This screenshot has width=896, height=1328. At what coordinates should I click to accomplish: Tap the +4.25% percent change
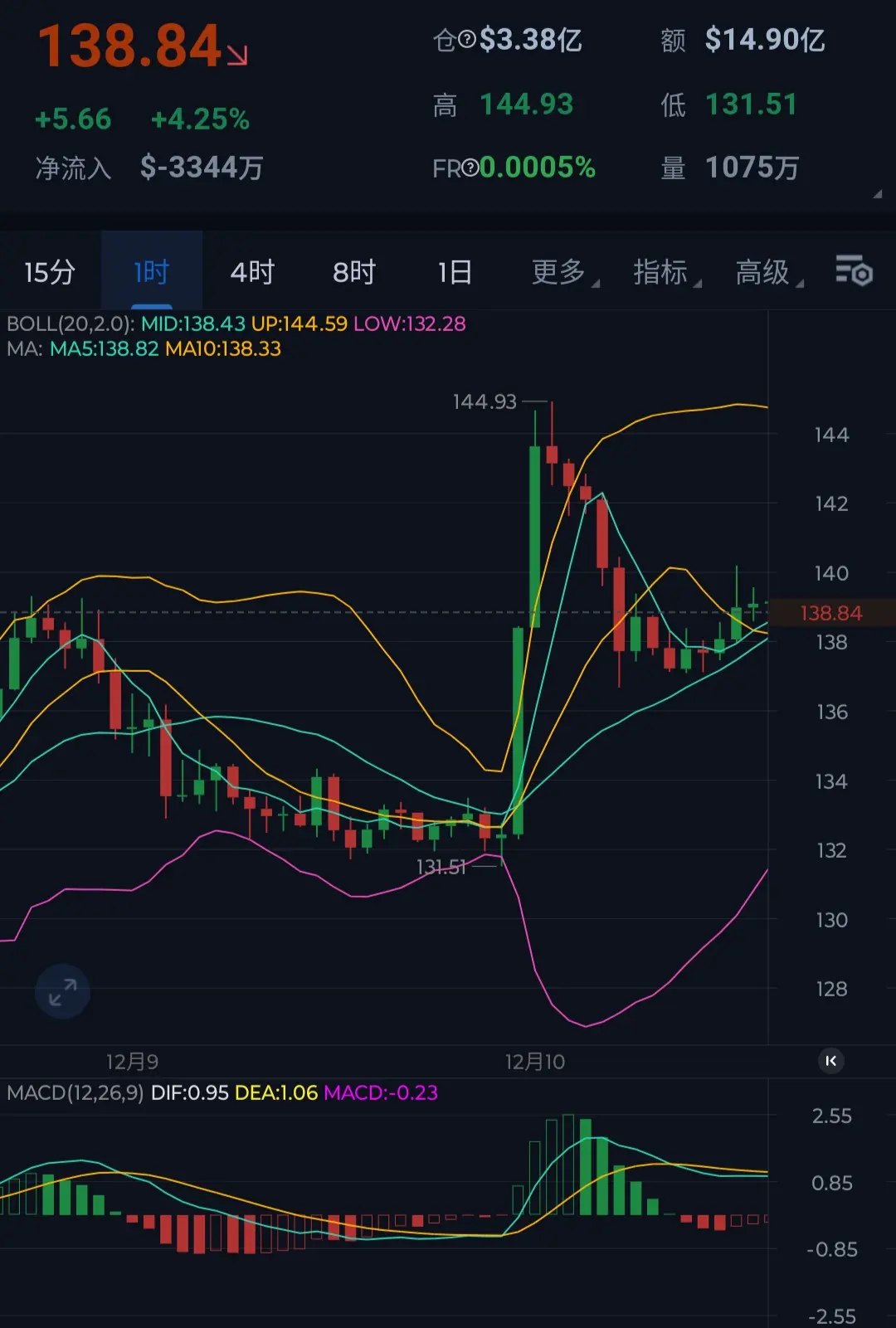click(x=200, y=119)
